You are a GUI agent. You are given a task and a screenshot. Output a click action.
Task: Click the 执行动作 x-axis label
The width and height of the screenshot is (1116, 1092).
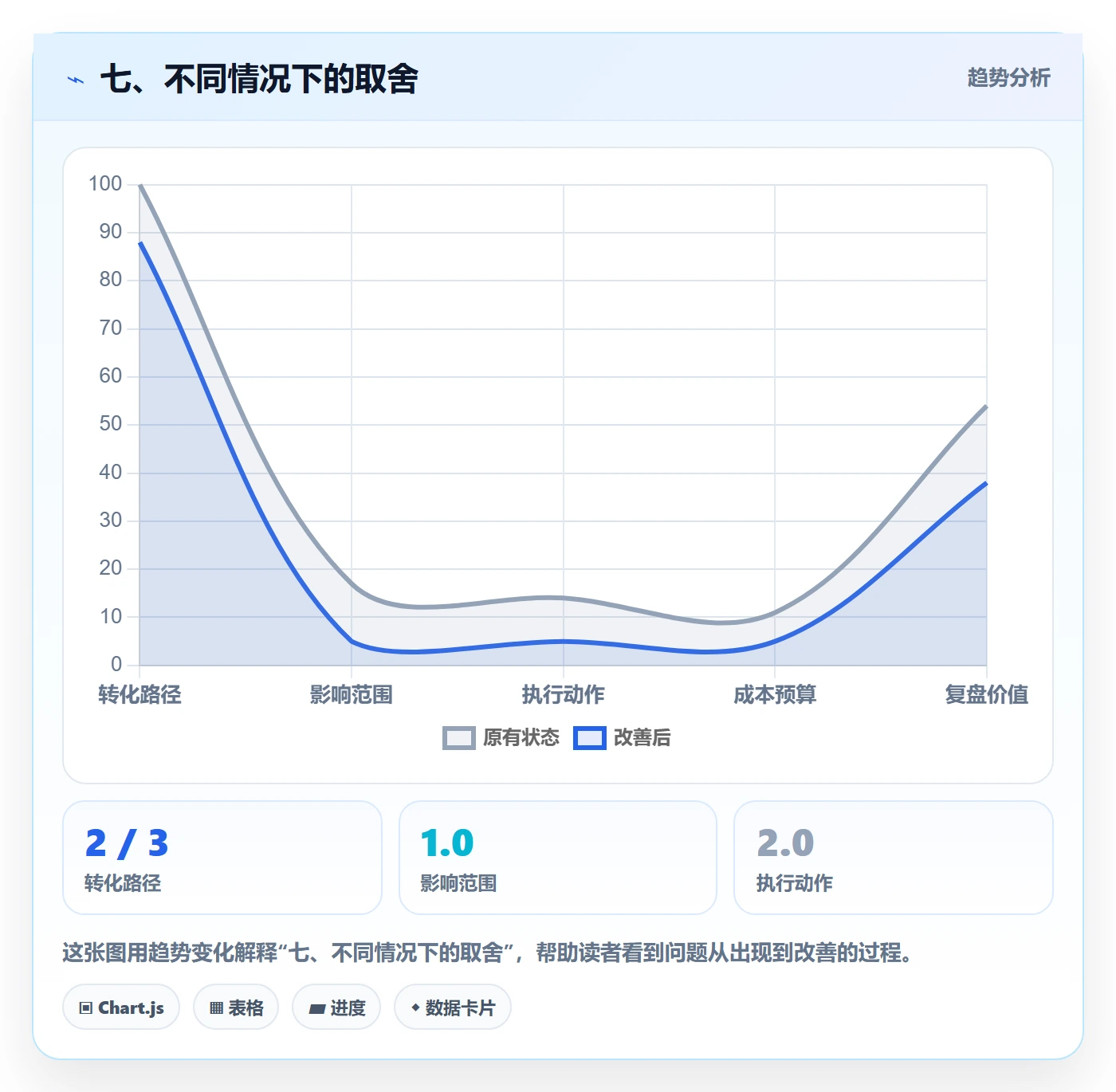point(564,695)
